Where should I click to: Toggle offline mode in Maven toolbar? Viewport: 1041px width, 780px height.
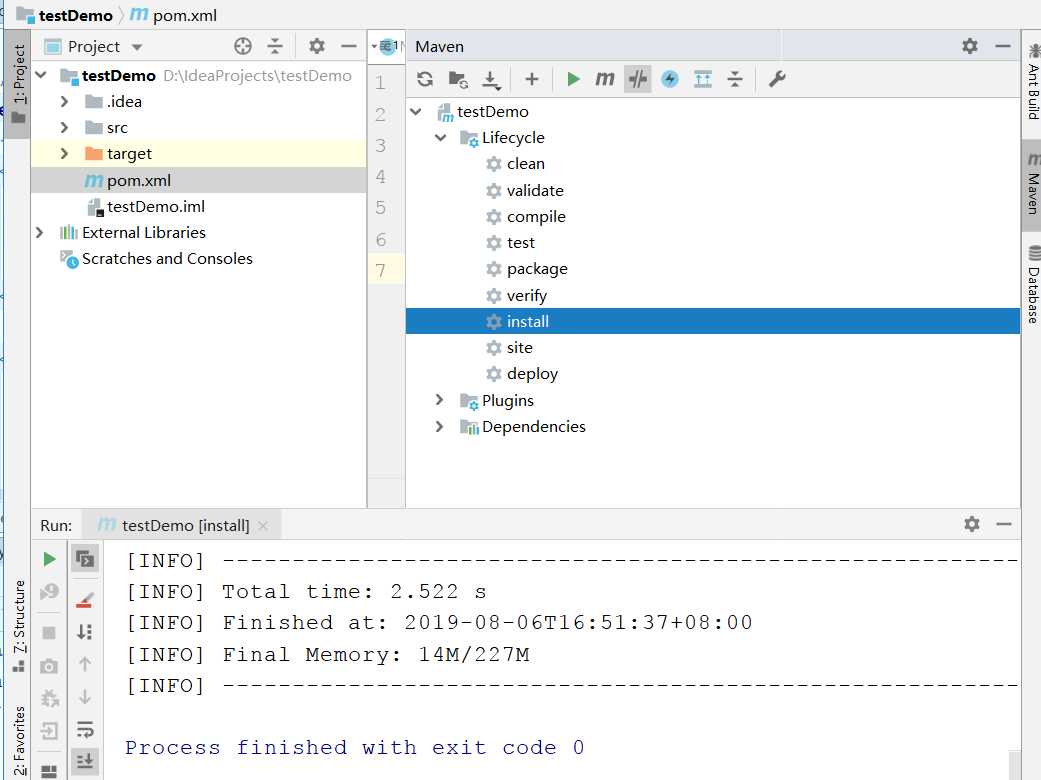pyautogui.click(x=637, y=80)
